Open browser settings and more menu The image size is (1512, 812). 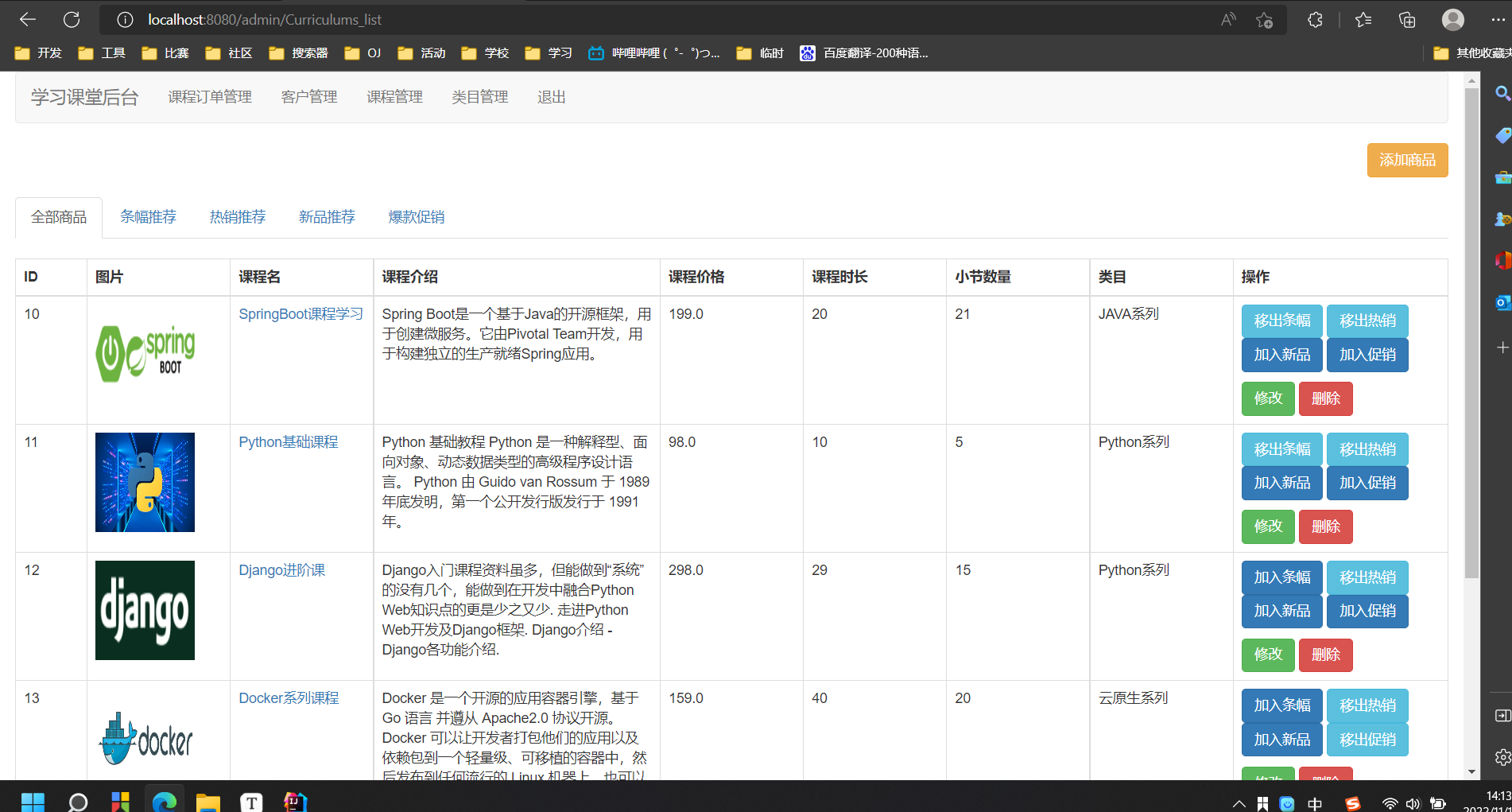pyautogui.click(x=1498, y=20)
